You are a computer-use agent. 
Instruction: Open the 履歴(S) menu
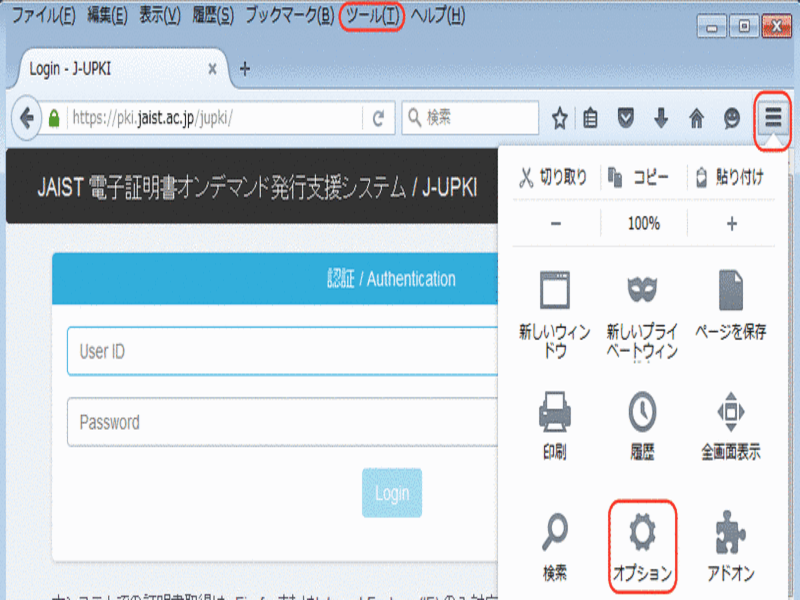(213, 16)
